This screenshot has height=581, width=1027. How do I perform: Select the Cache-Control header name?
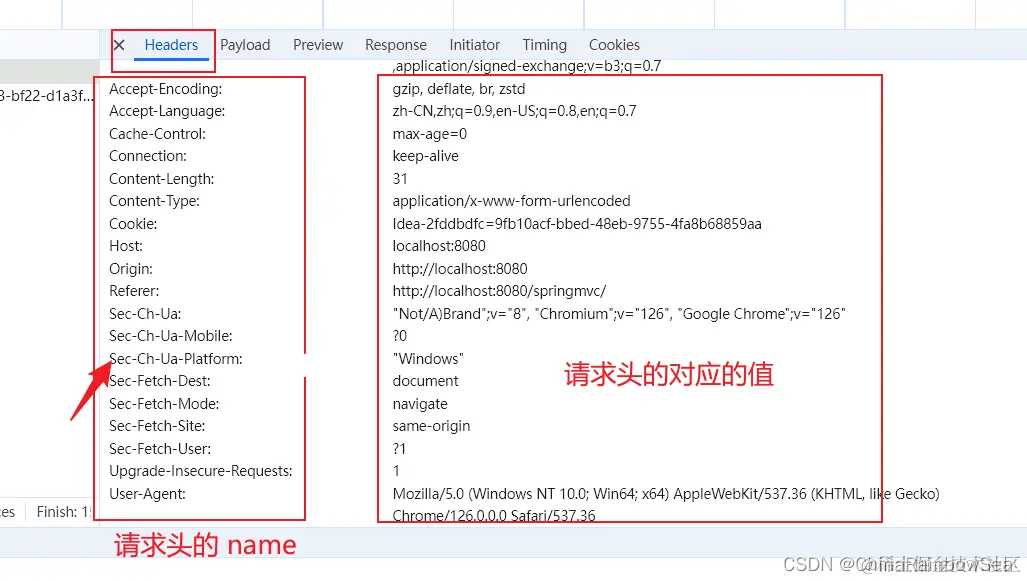157,134
